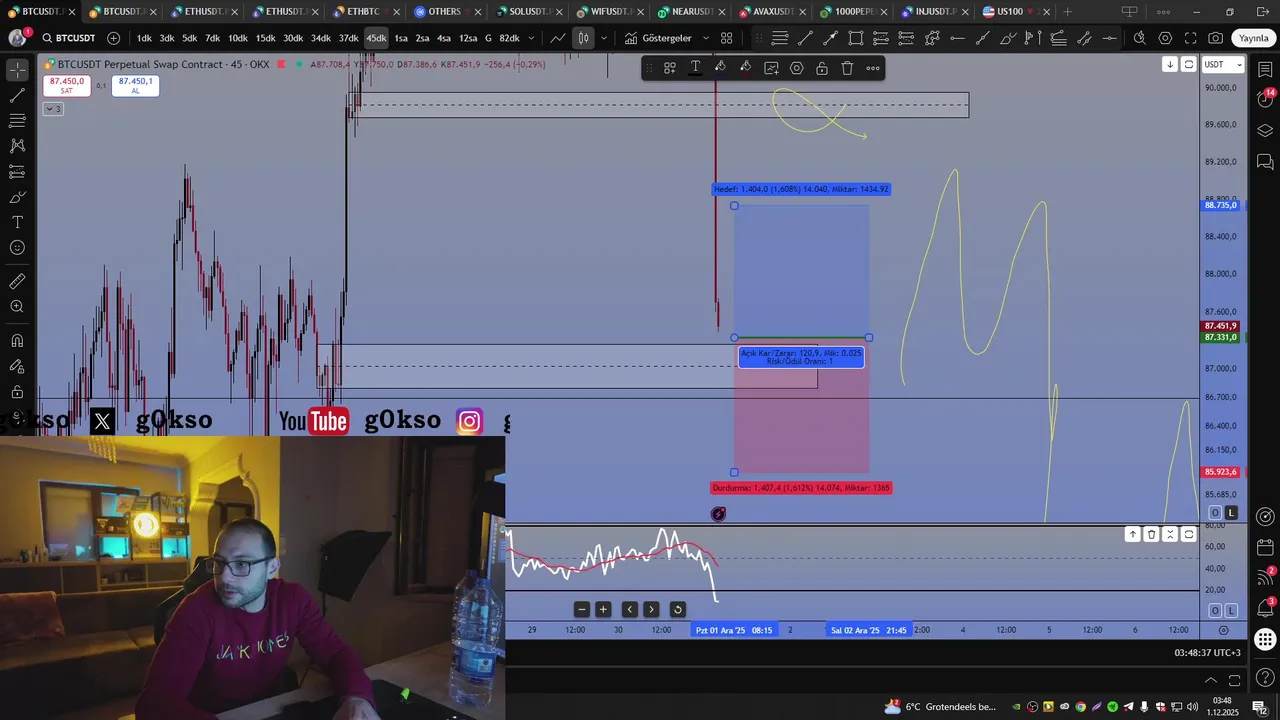The image size is (1280, 720).
Task: Click the magnet mode icon in left sidebar
Action: 17,341
